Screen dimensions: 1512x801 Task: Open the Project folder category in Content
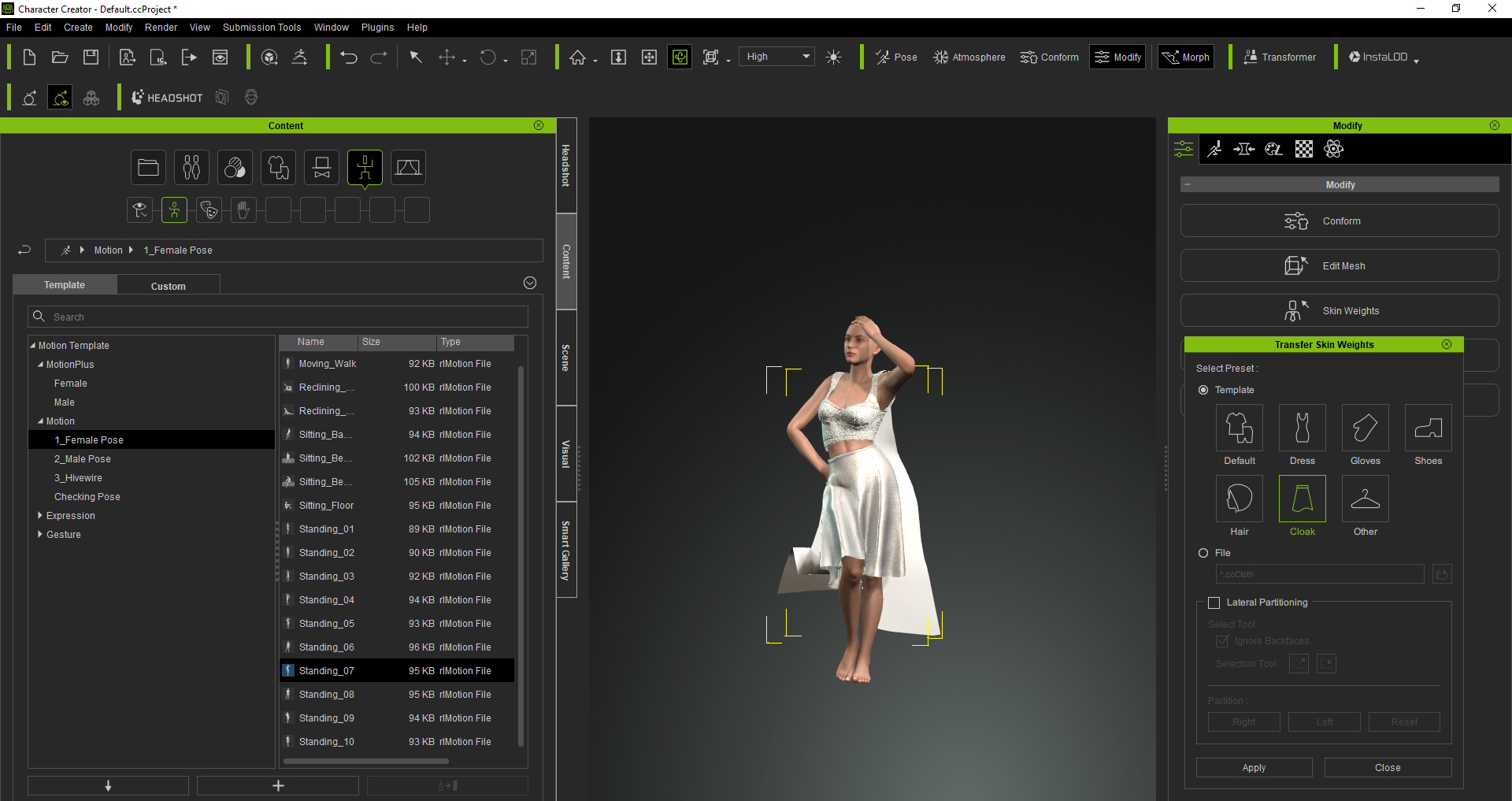coord(148,167)
